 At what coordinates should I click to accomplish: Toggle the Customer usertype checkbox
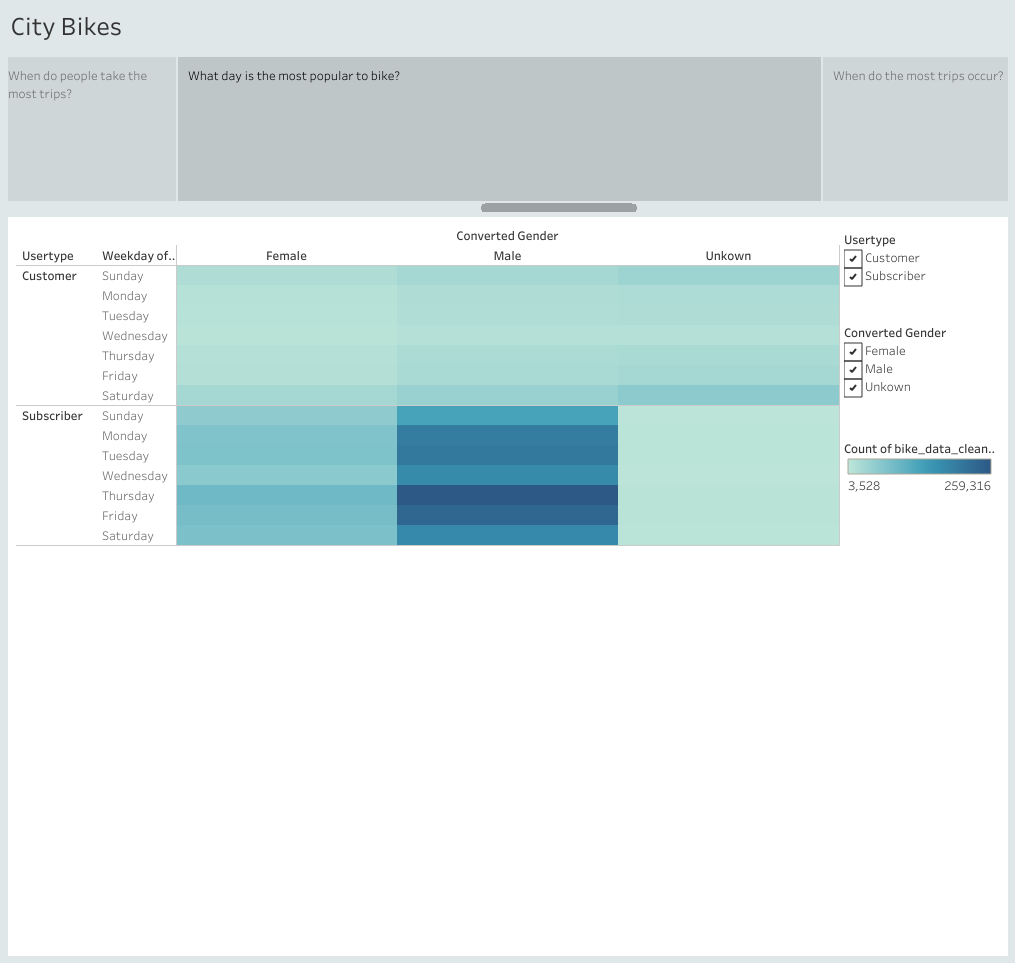point(853,258)
